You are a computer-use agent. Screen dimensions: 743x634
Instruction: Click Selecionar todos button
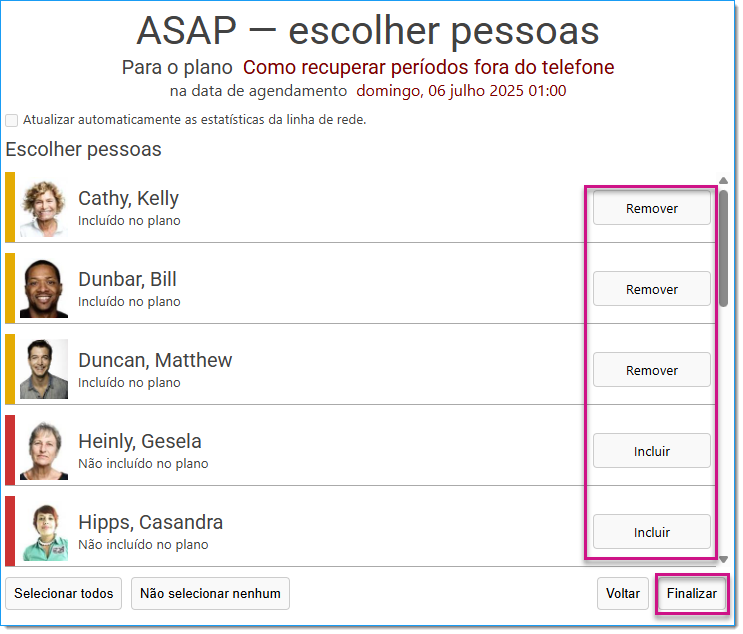63,595
